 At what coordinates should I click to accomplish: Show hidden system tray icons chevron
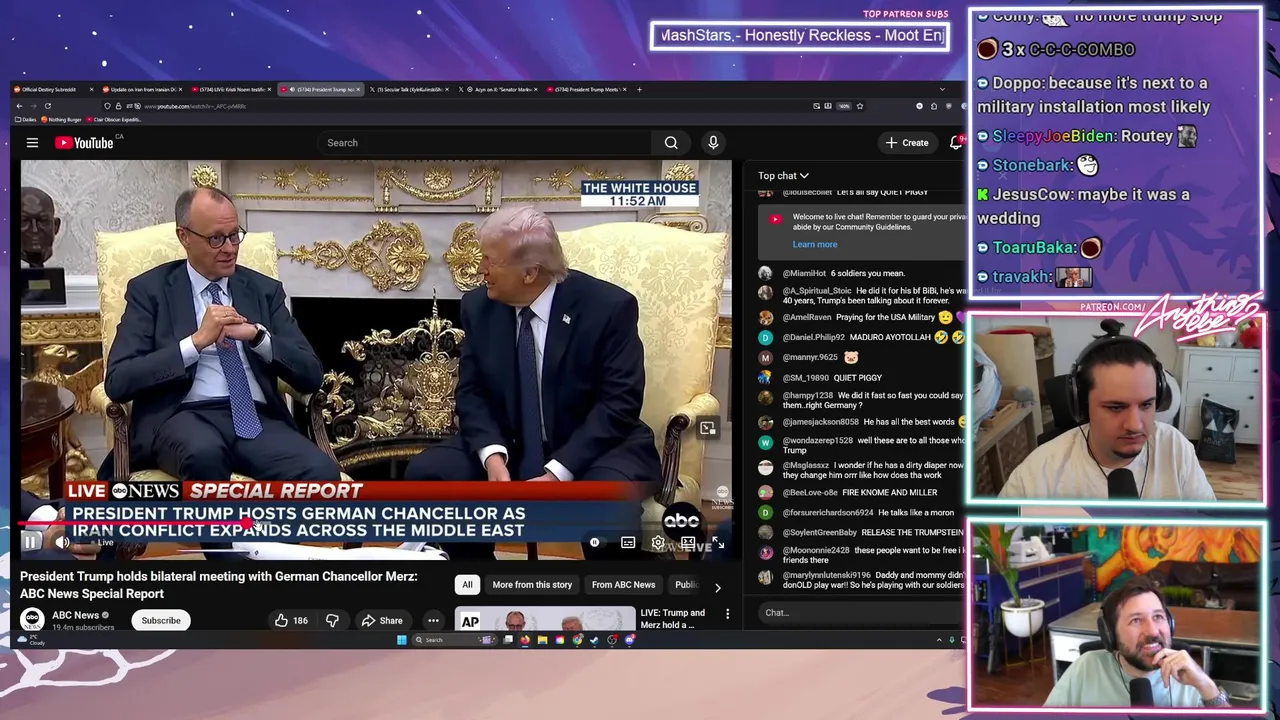pos(939,640)
